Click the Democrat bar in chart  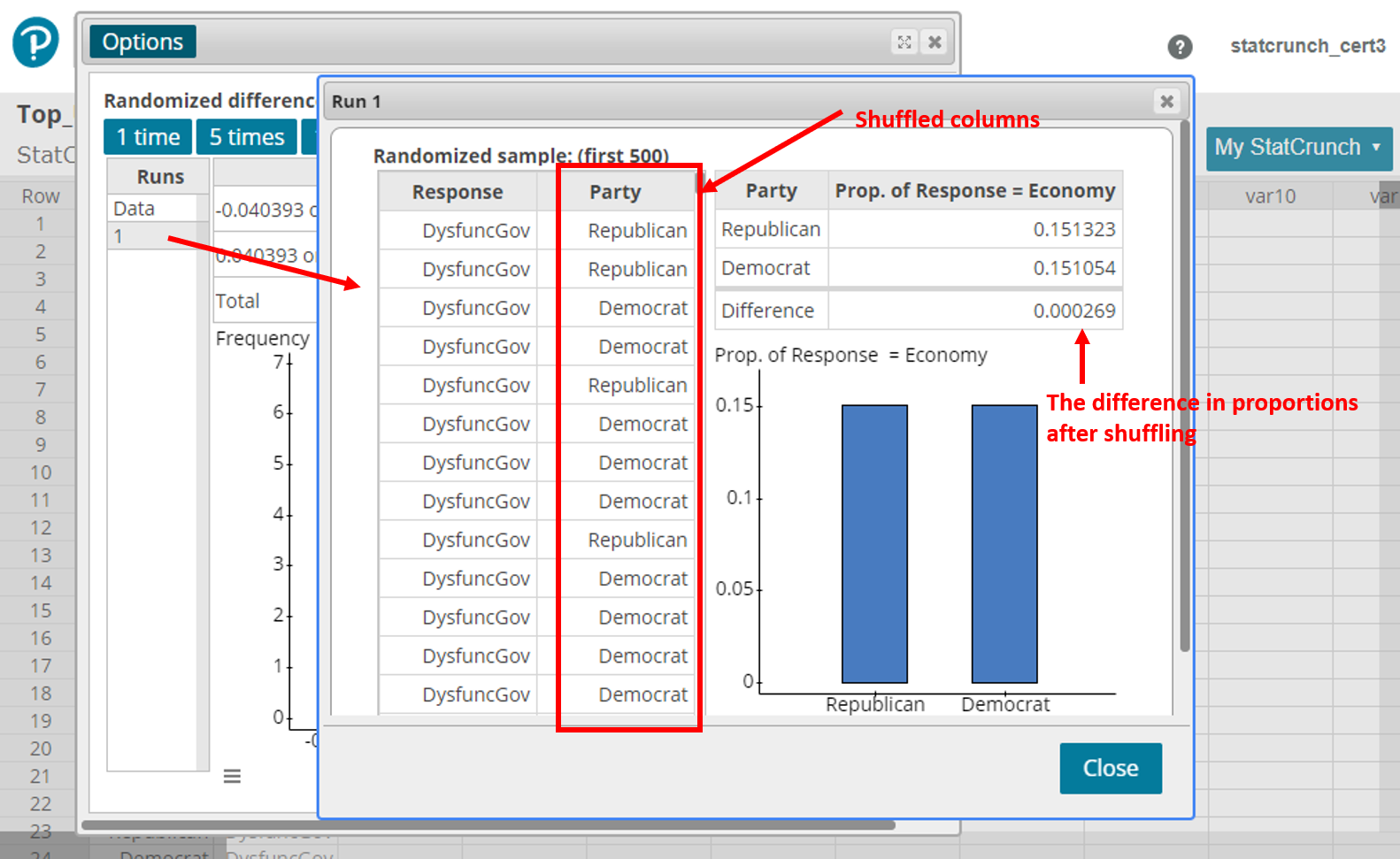pyautogui.click(x=1004, y=543)
